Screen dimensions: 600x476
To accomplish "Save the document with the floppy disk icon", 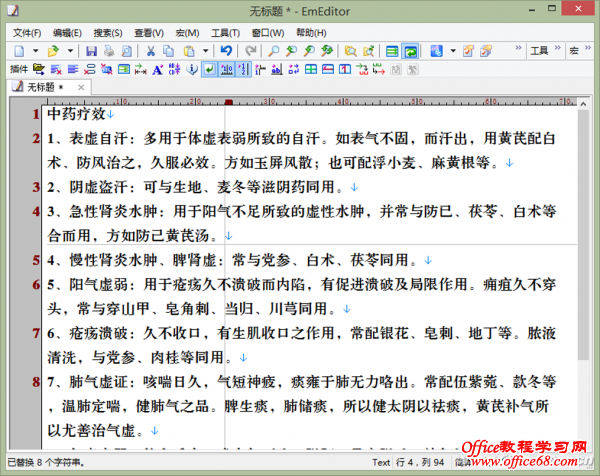I will tap(91, 51).
